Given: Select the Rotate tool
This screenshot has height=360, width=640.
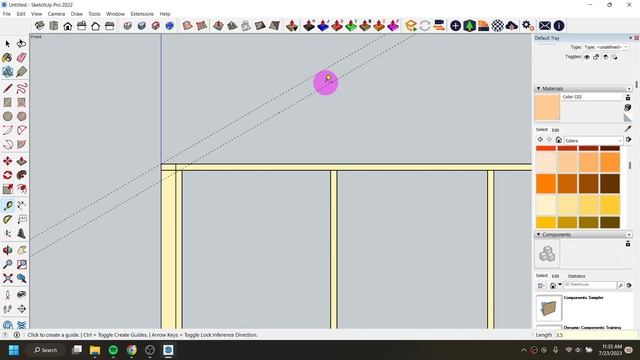Looking at the screenshot, I should pos(7,175).
